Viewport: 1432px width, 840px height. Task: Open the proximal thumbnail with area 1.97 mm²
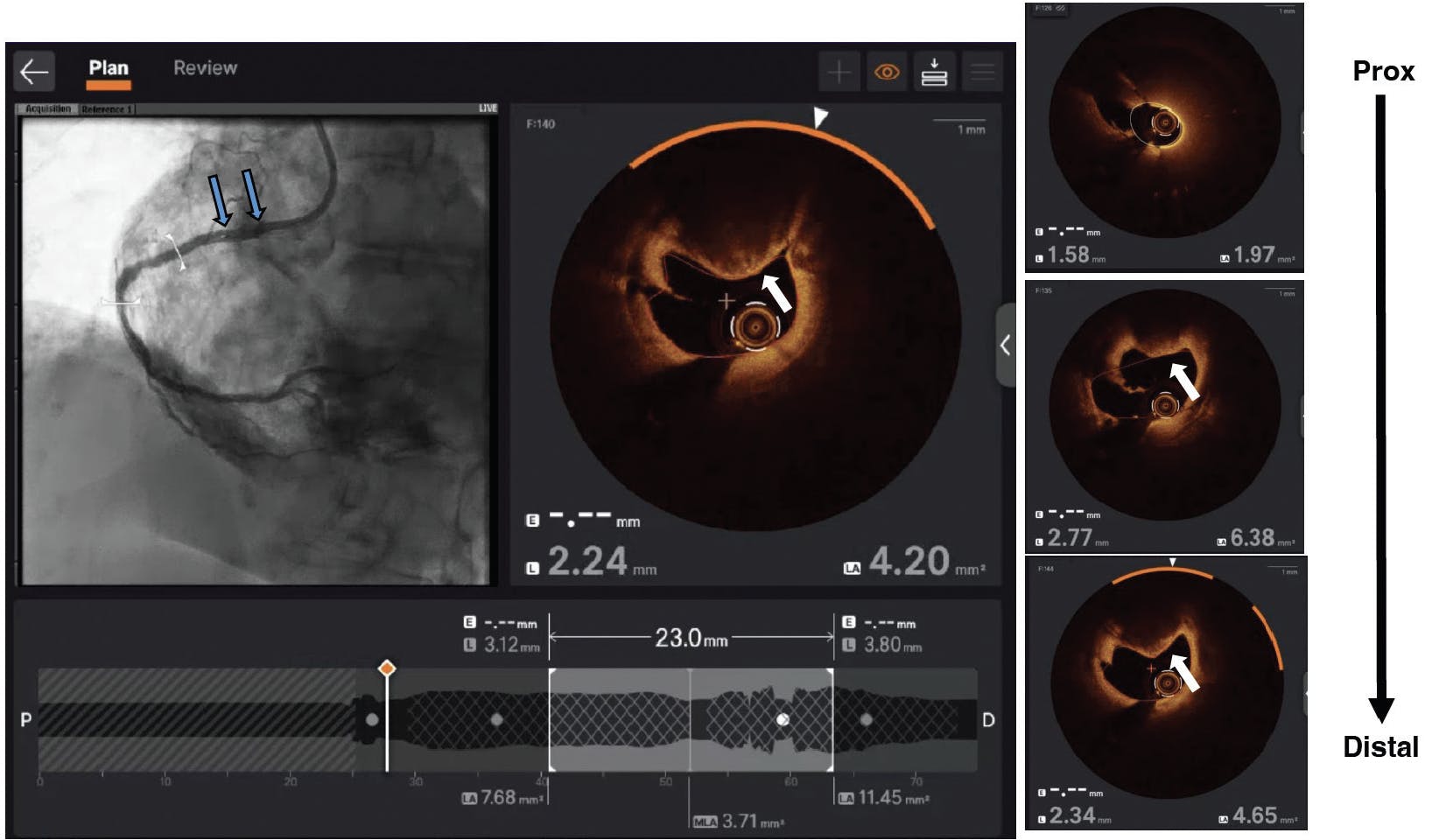pos(1164,136)
